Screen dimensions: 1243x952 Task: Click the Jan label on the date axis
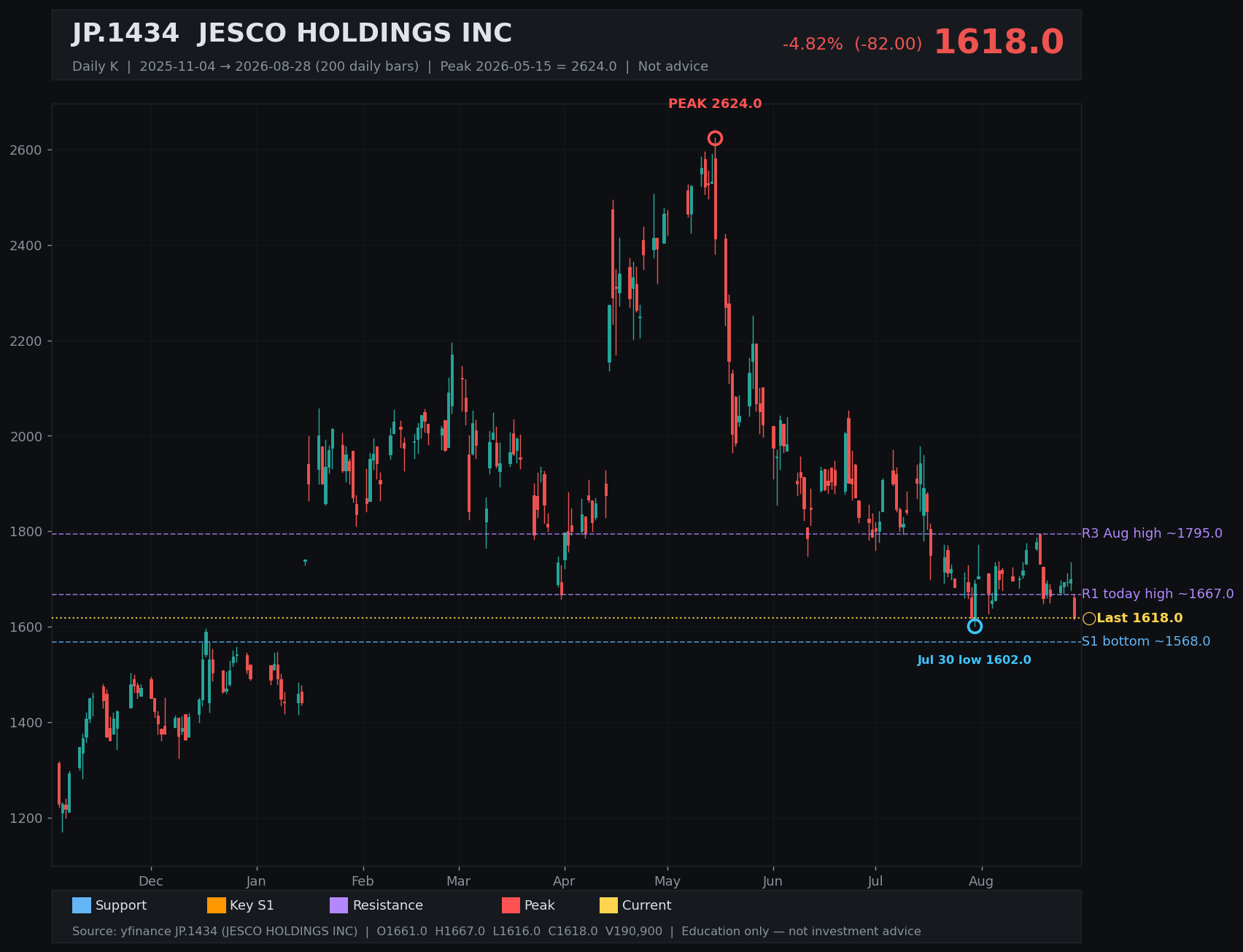coord(256,881)
